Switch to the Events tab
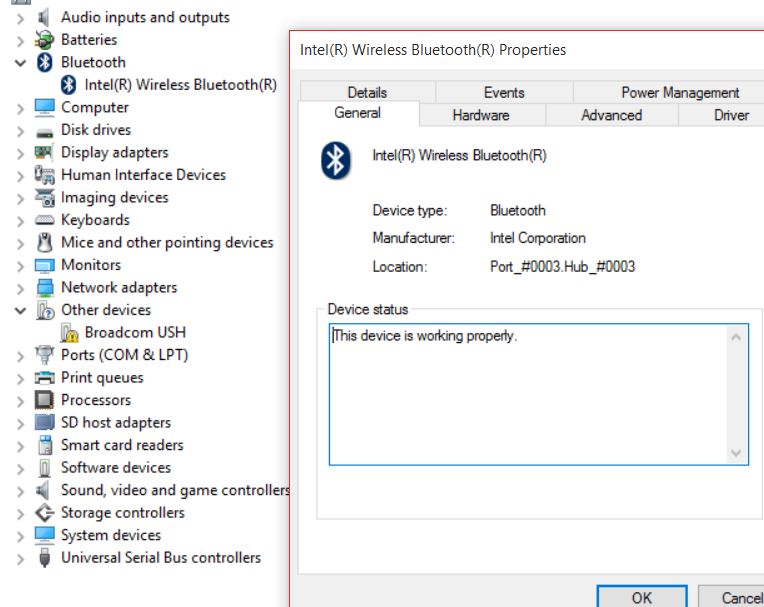The image size is (764, 607). click(504, 92)
